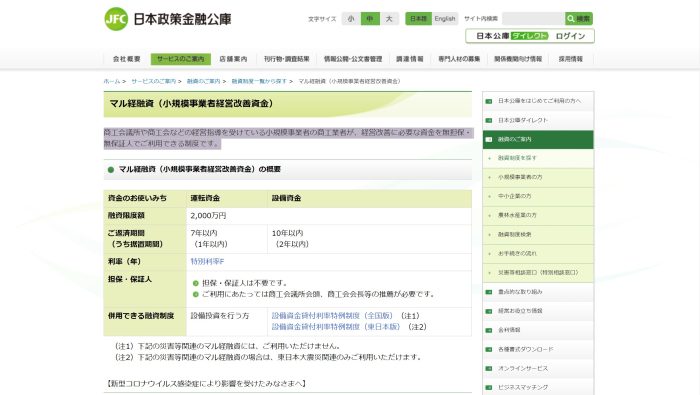Click the magnifier 検索 search button
Image resolution: width=700 pixels, height=395 pixels.
tap(579, 19)
